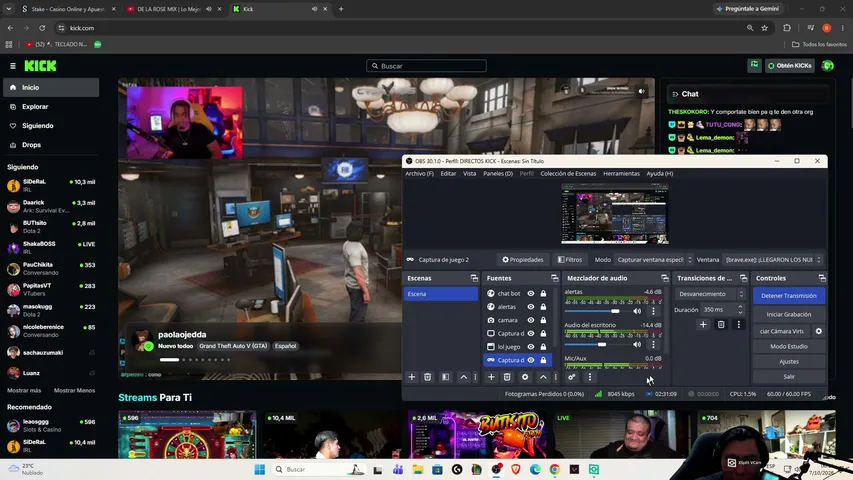
Task: Open Colección de Escenas menu
Action: tap(568, 174)
